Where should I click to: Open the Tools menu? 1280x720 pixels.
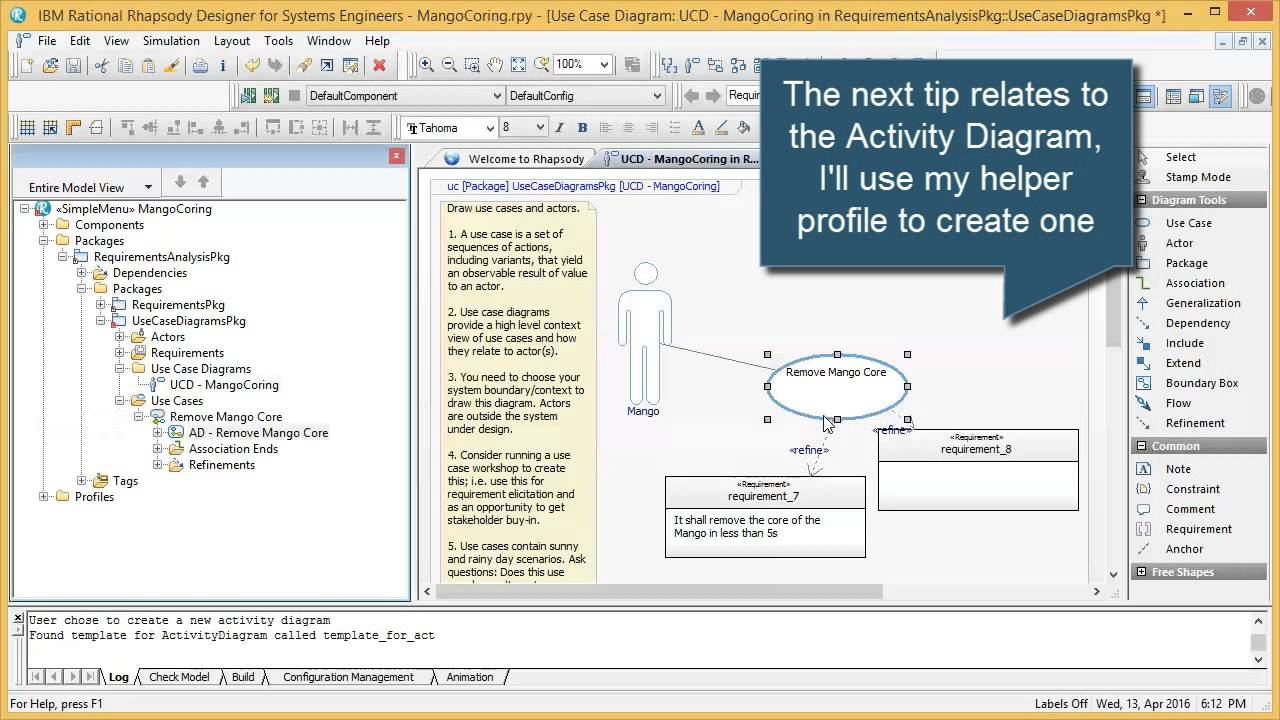(x=278, y=41)
